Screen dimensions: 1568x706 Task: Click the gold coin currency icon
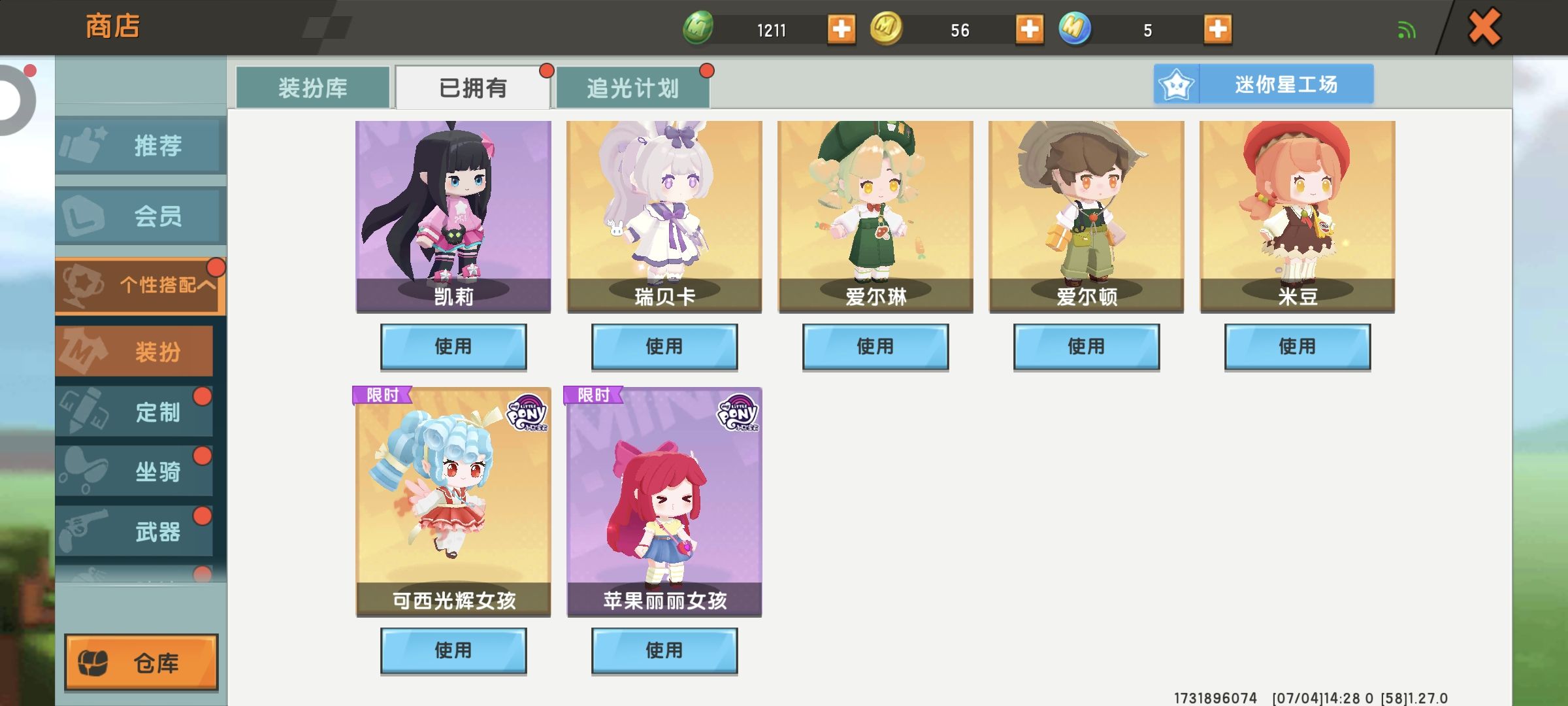click(886, 29)
